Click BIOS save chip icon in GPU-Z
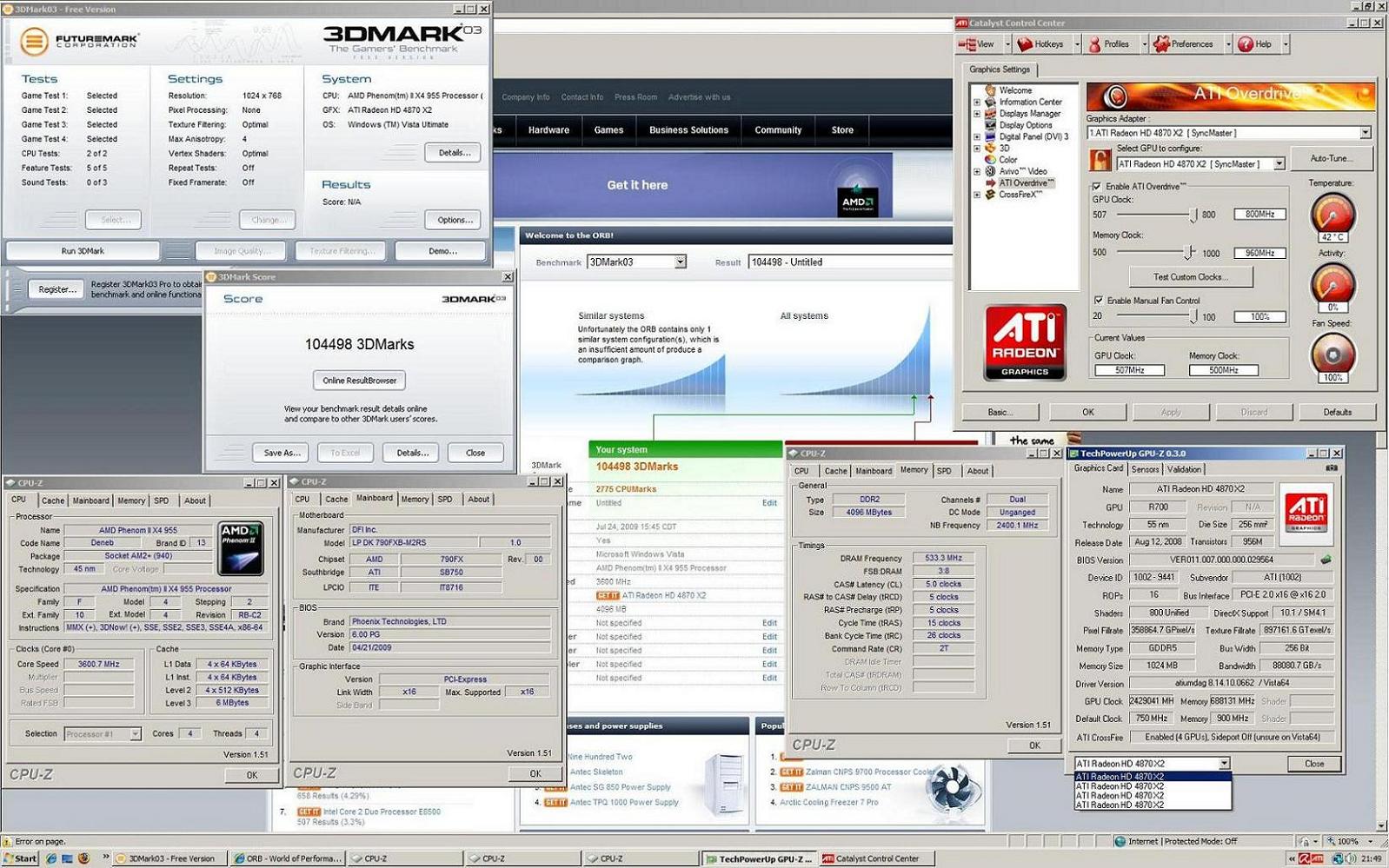 [x=1326, y=560]
